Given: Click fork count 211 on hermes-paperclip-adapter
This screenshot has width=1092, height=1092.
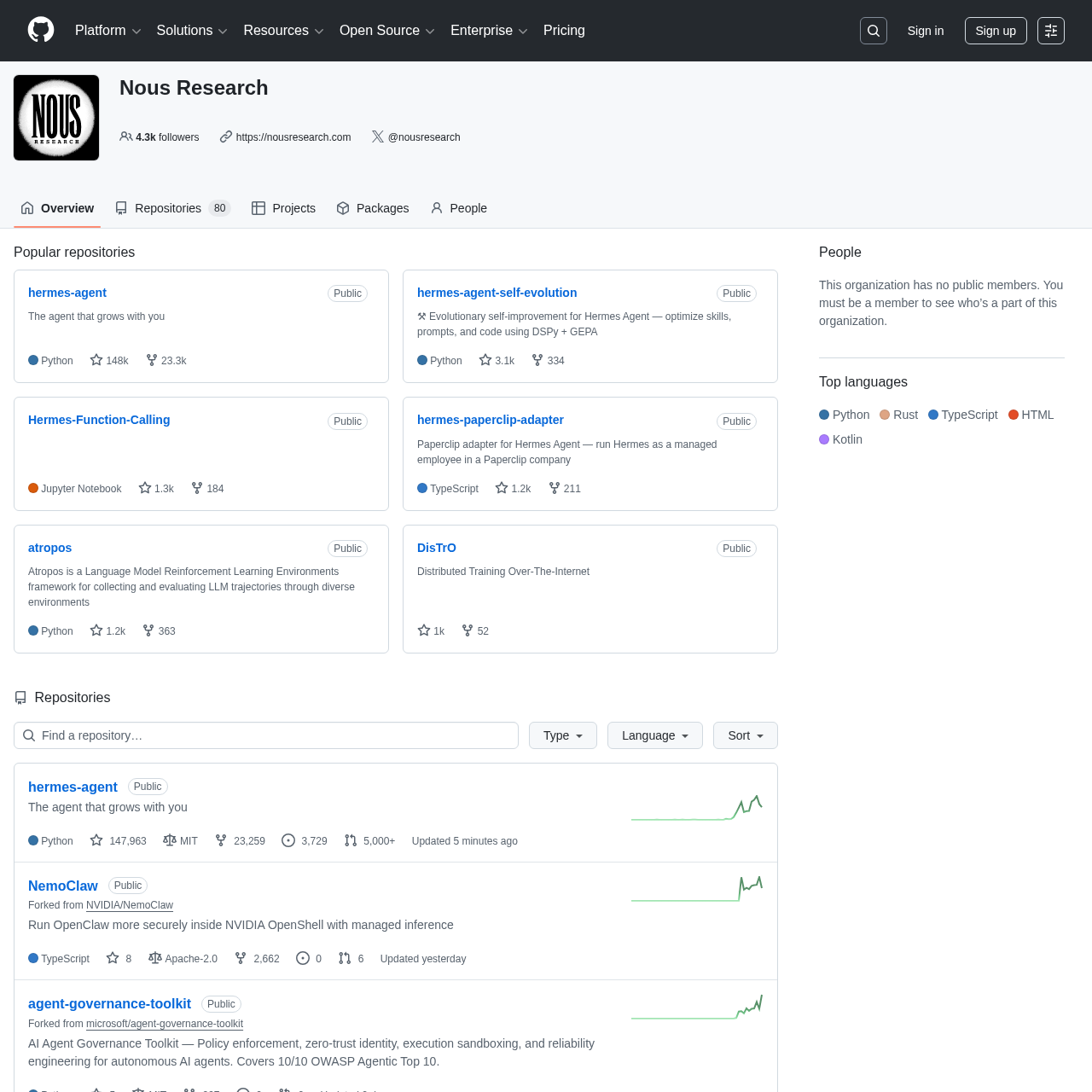Looking at the screenshot, I should [565, 488].
